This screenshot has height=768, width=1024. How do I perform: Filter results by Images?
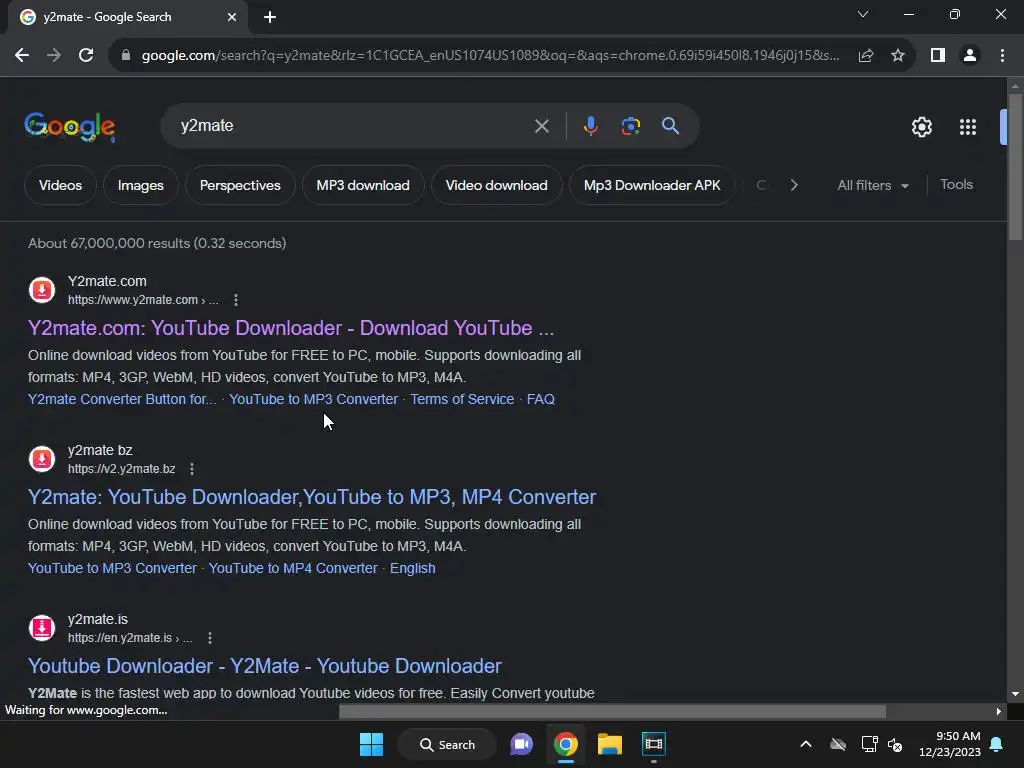click(x=140, y=185)
